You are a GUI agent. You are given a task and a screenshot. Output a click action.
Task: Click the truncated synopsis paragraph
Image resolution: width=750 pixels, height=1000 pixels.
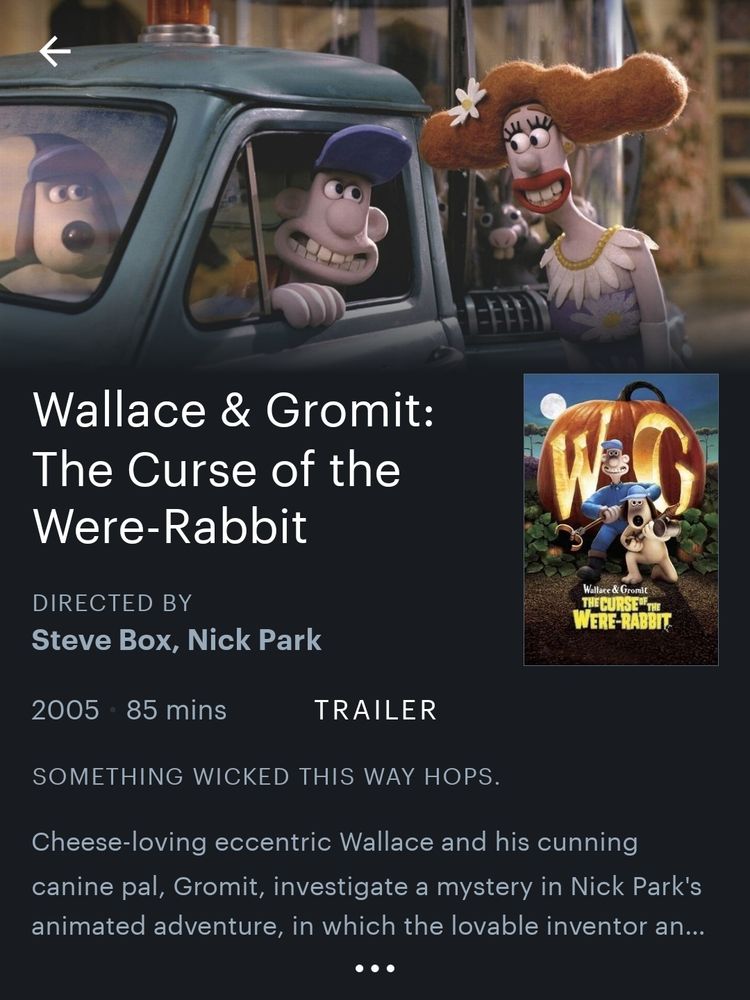[367, 884]
